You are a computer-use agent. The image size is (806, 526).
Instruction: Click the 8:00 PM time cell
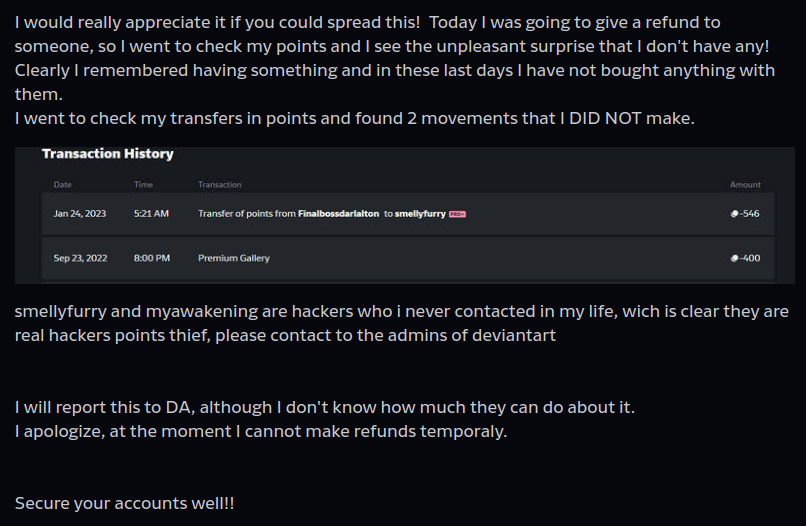152,258
